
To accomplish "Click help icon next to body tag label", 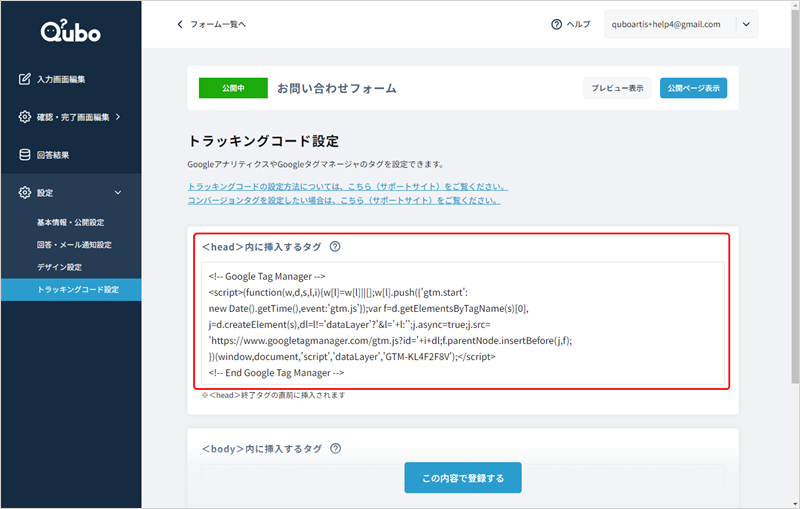I will pyautogui.click(x=336, y=449).
